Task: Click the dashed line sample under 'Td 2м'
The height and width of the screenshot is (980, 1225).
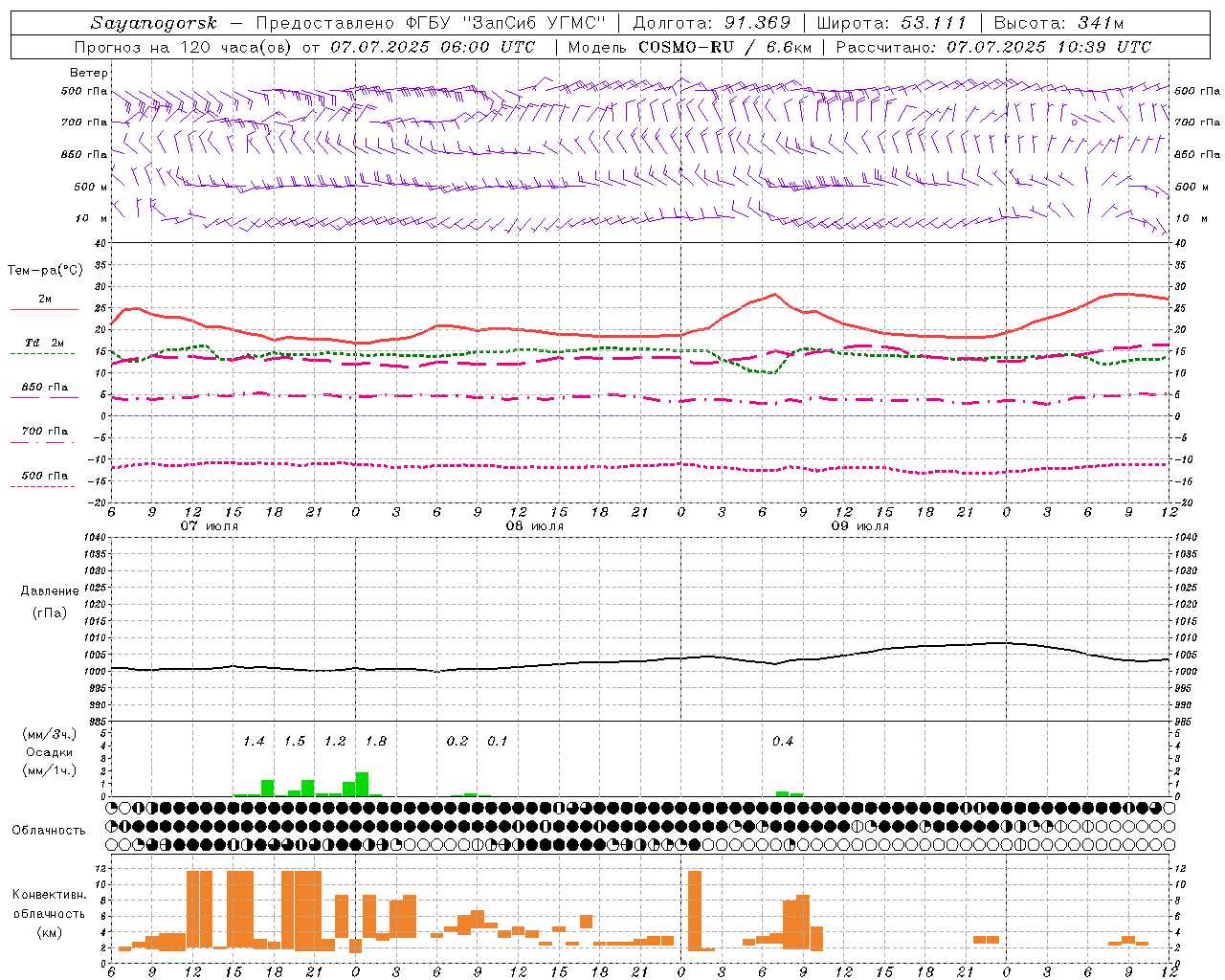Action: (x=43, y=354)
